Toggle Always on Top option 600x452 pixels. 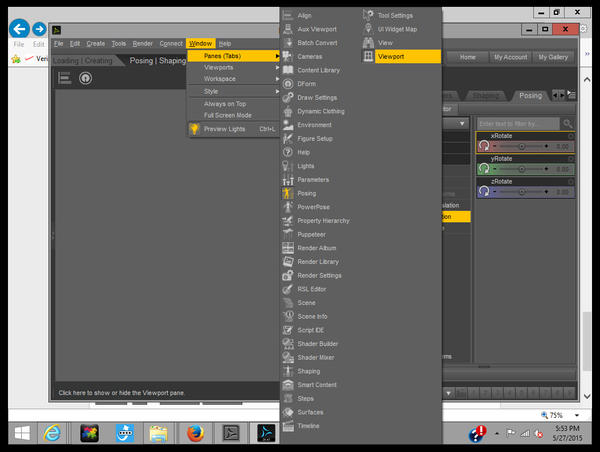coord(233,104)
